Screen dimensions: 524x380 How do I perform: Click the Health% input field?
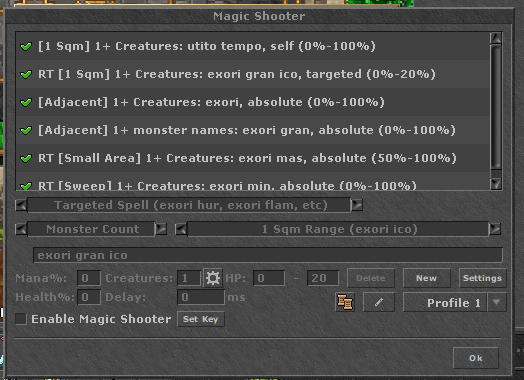click(89, 297)
